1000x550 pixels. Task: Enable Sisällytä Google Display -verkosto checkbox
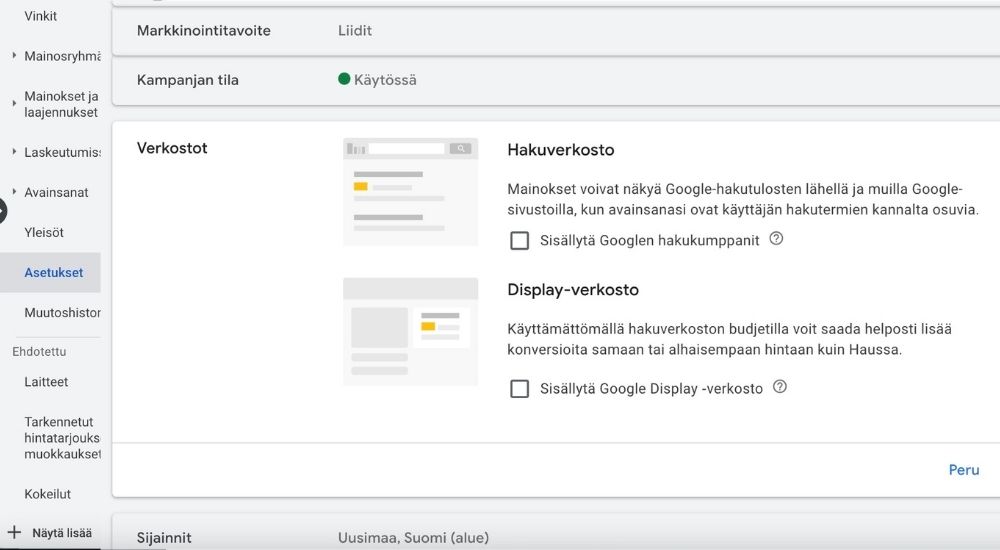(x=519, y=389)
